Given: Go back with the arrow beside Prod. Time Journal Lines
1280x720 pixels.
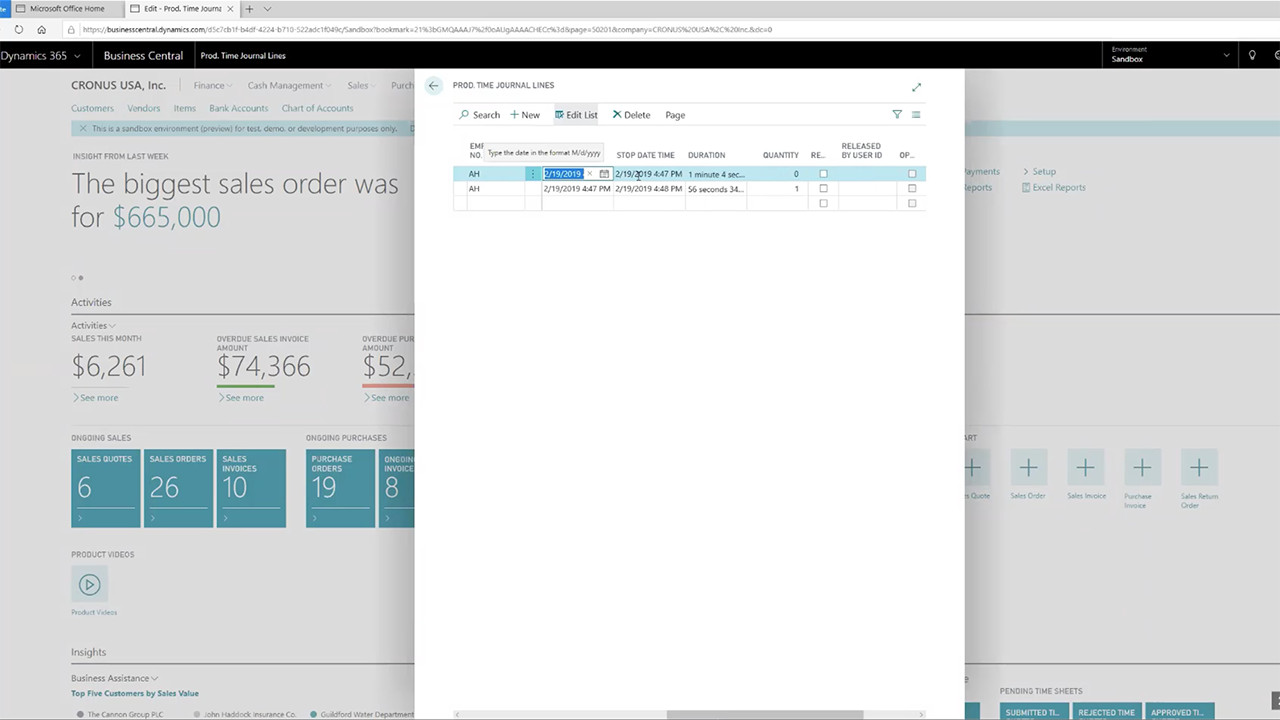Looking at the screenshot, I should (433, 86).
